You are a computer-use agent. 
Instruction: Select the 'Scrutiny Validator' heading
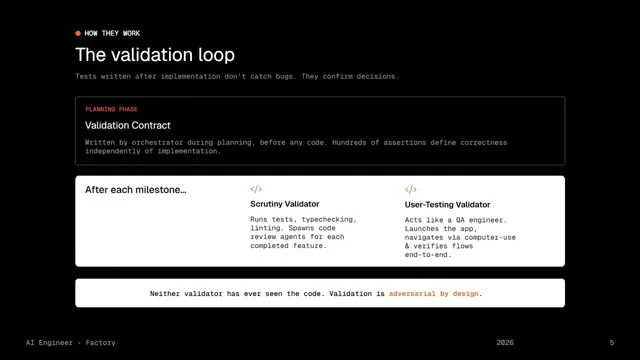pos(285,204)
